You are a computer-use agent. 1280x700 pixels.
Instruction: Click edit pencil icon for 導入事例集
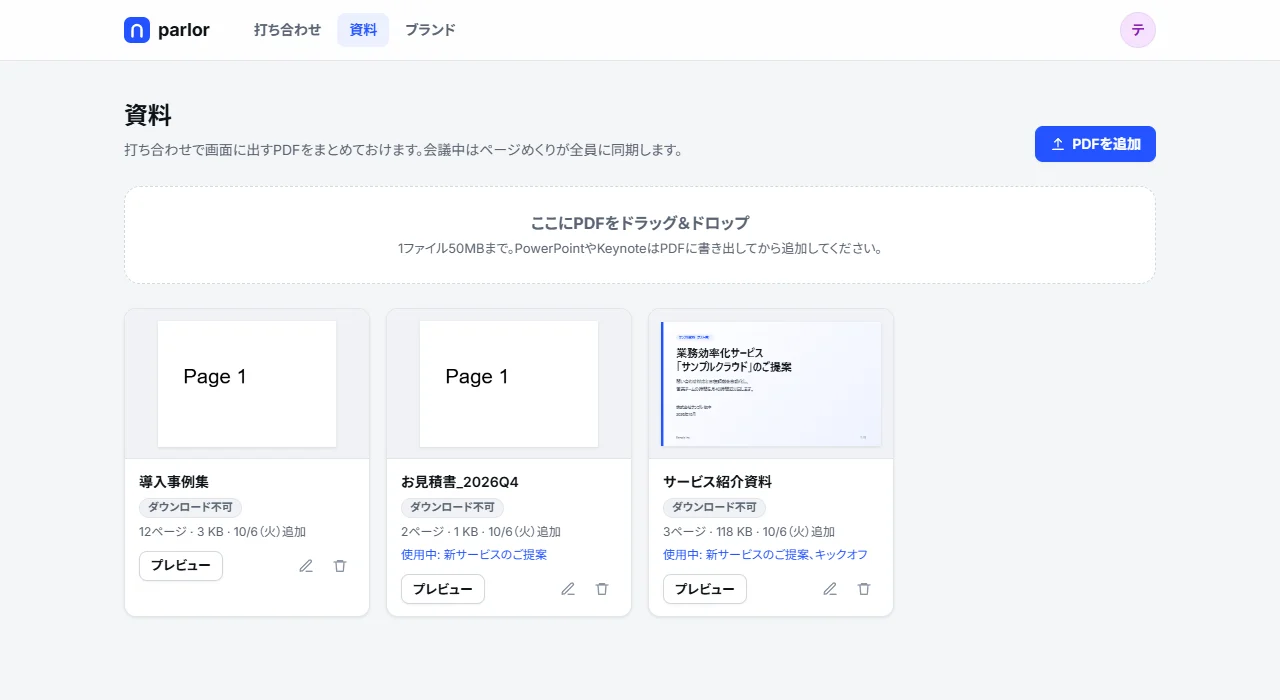tap(306, 566)
